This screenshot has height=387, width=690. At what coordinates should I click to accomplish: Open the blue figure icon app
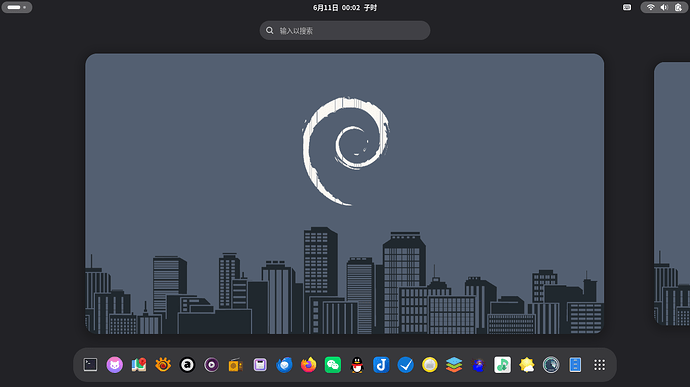tap(478, 365)
